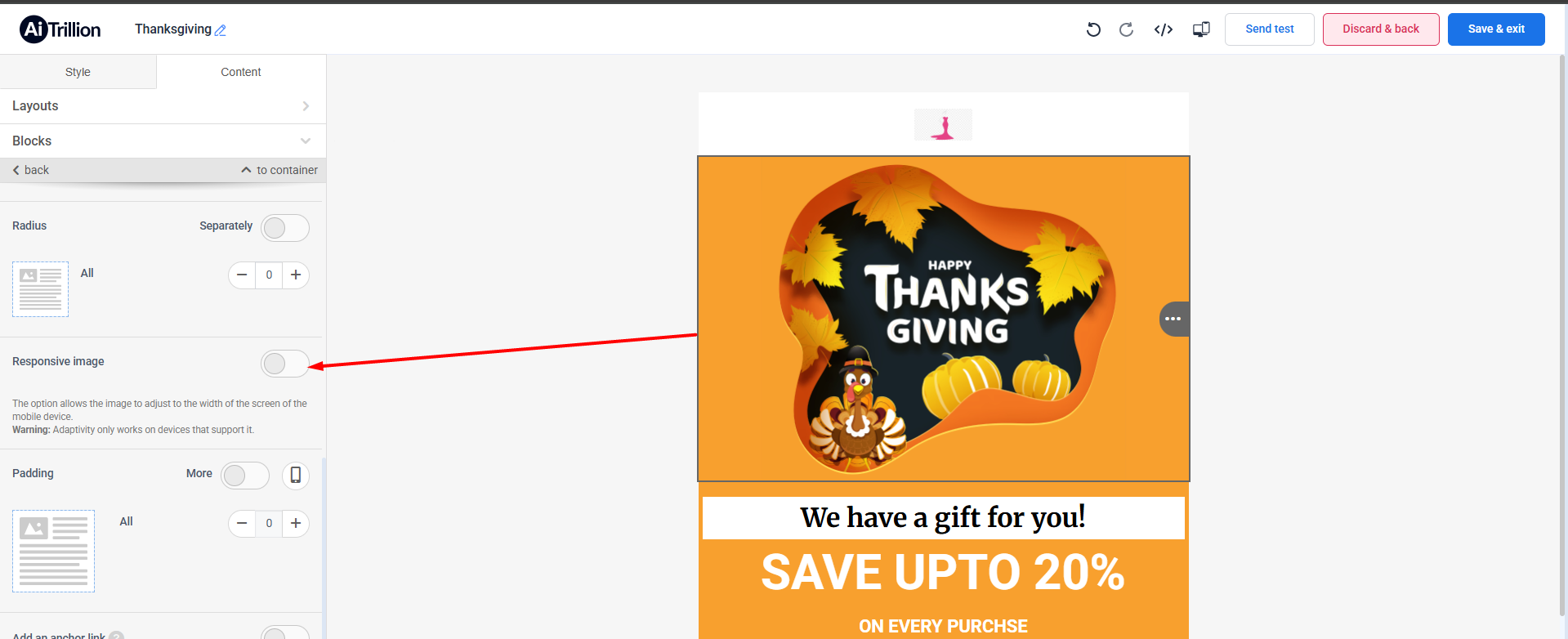The width and height of the screenshot is (1568, 639).
Task: Click the mobile padding phone icon
Action: click(x=296, y=475)
